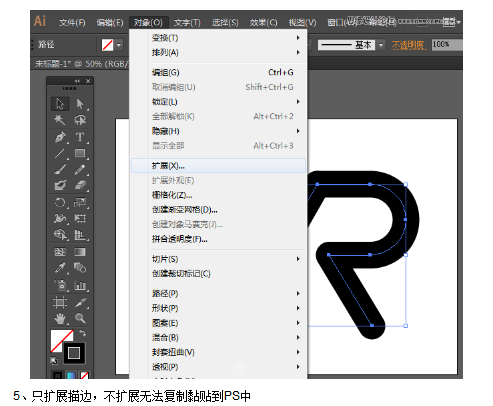Open the 效果(C) menu
The image size is (493, 406).
coord(264,23)
